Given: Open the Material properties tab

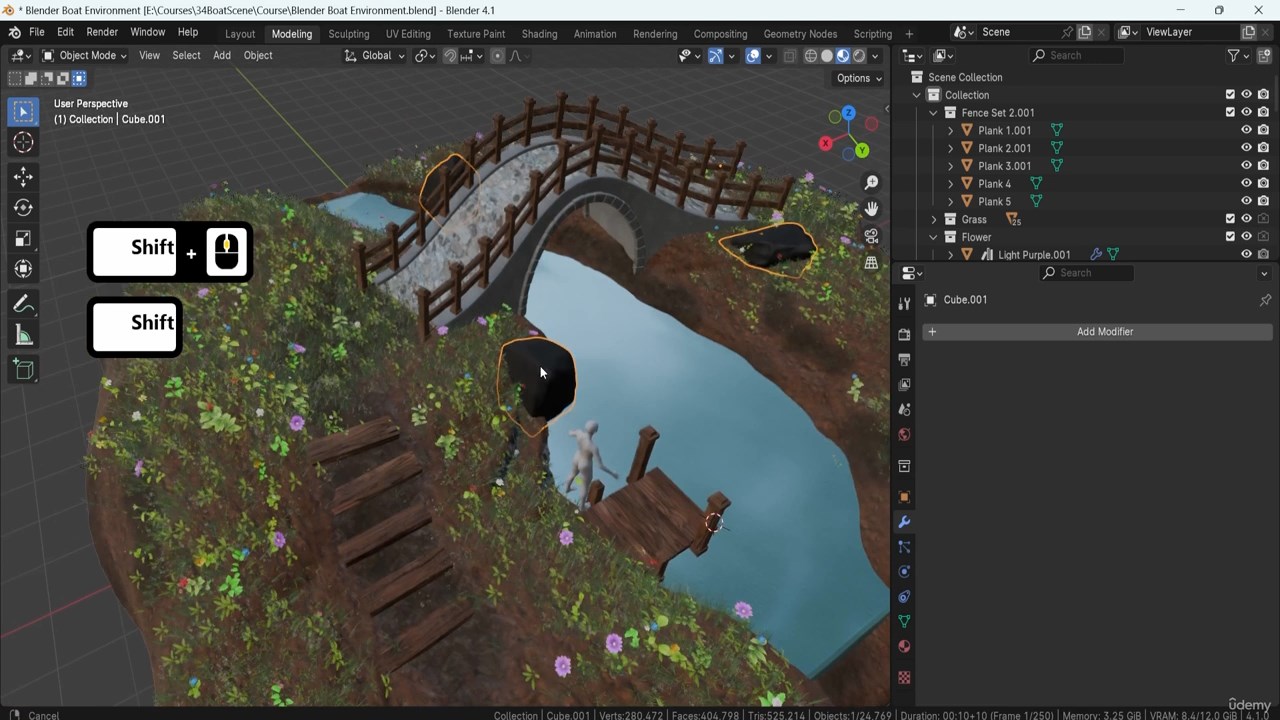Looking at the screenshot, I should click(x=904, y=647).
